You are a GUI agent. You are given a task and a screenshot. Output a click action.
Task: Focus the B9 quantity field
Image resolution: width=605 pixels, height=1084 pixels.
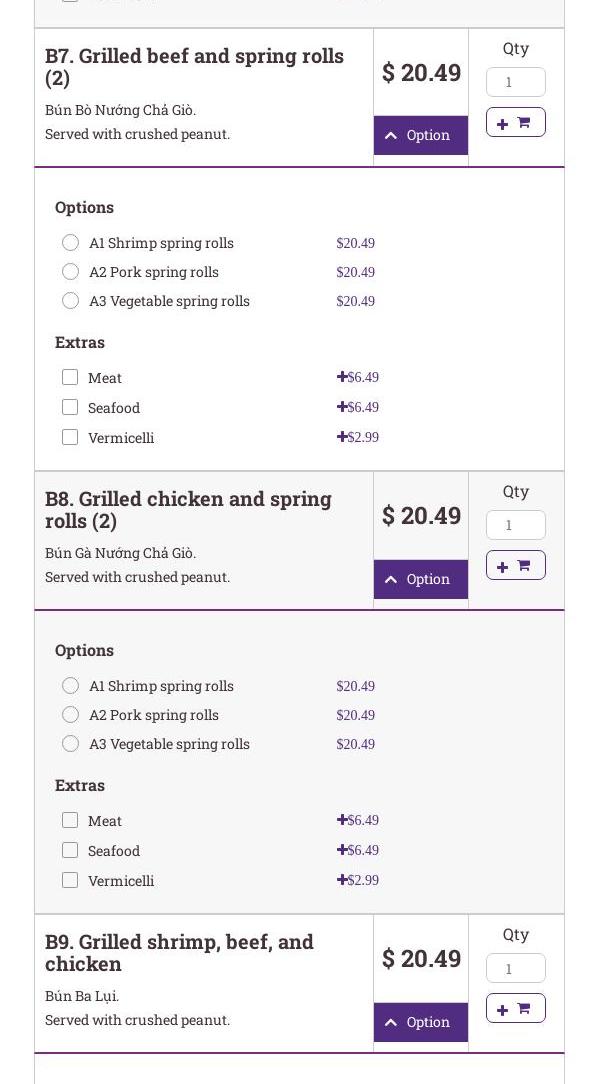coord(515,968)
